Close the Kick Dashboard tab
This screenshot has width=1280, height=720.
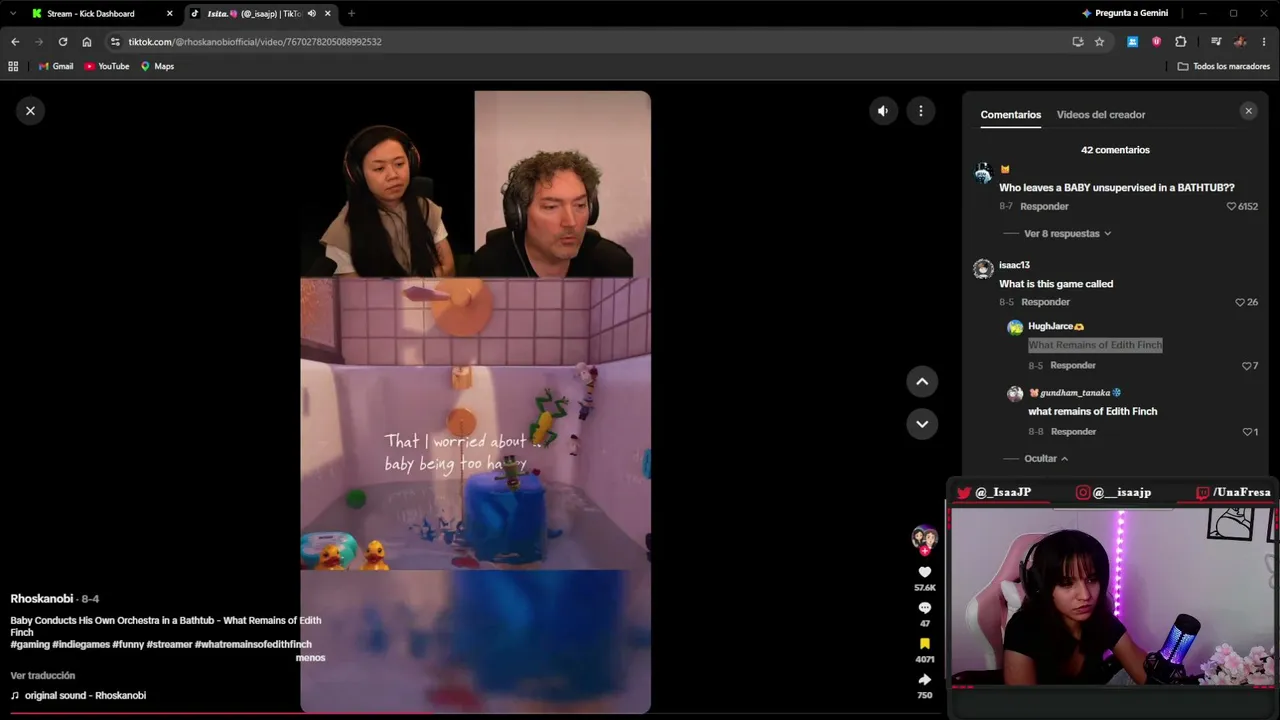tap(169, 14)
